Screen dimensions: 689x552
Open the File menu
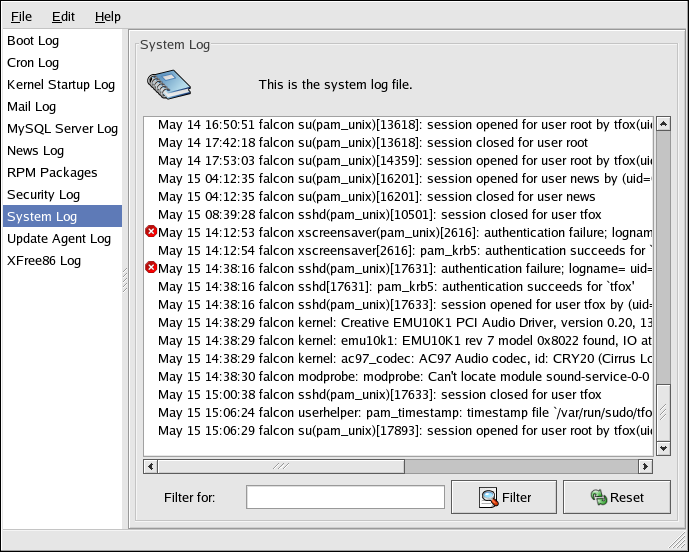pos(21,17)
